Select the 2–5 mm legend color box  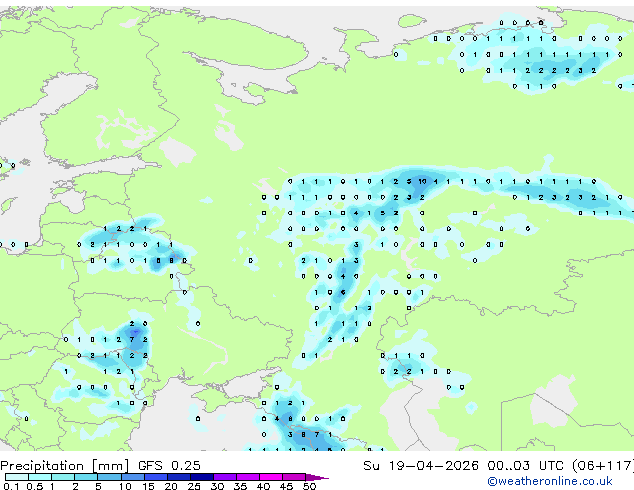pyautogui.click(x=86, y=477)
